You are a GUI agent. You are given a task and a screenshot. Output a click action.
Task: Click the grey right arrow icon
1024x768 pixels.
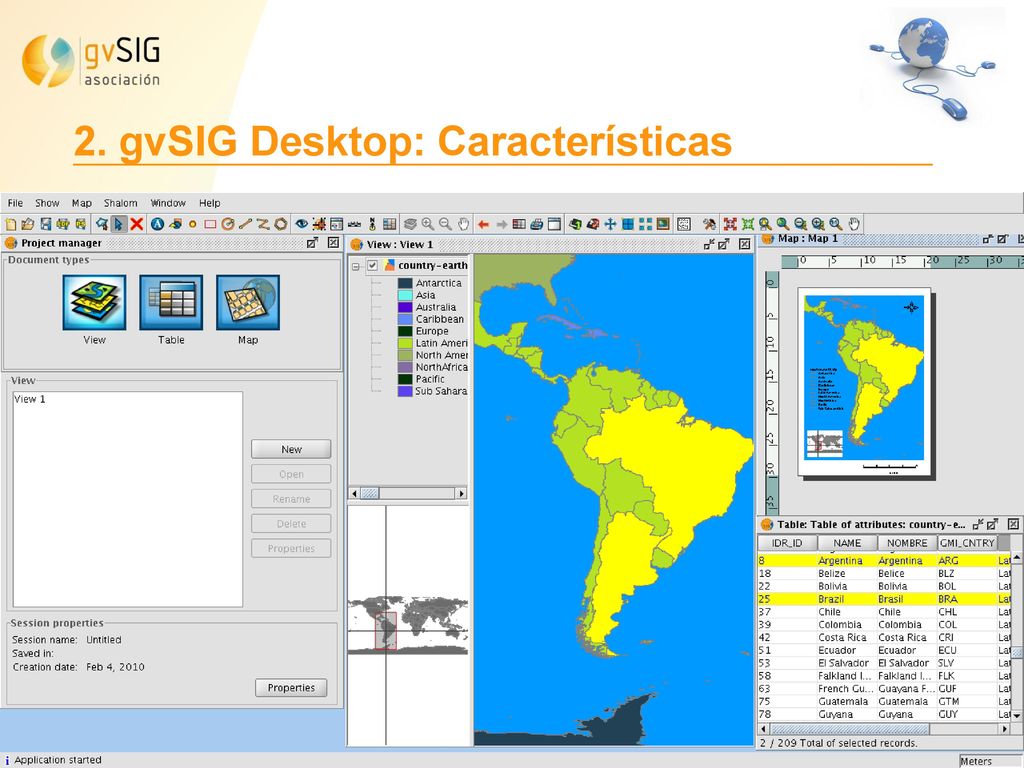click(502, 225)
